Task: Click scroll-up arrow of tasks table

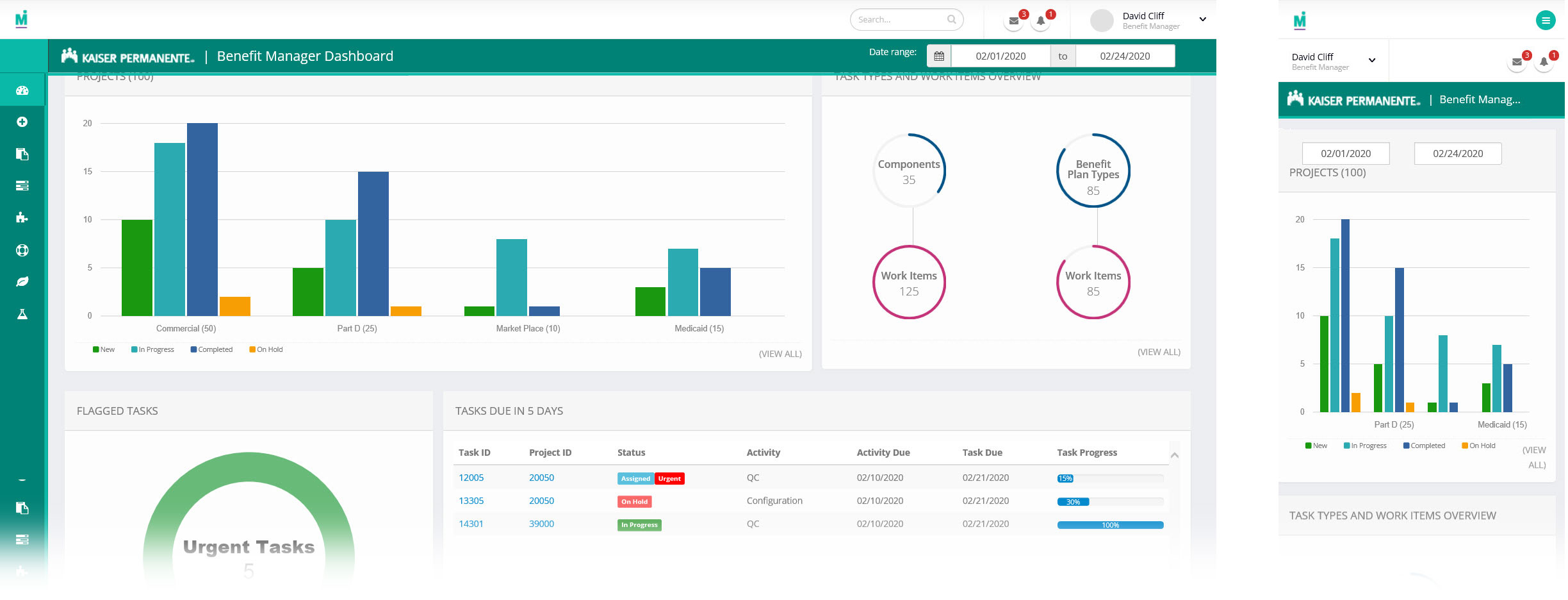Action: pos(1175,455)
